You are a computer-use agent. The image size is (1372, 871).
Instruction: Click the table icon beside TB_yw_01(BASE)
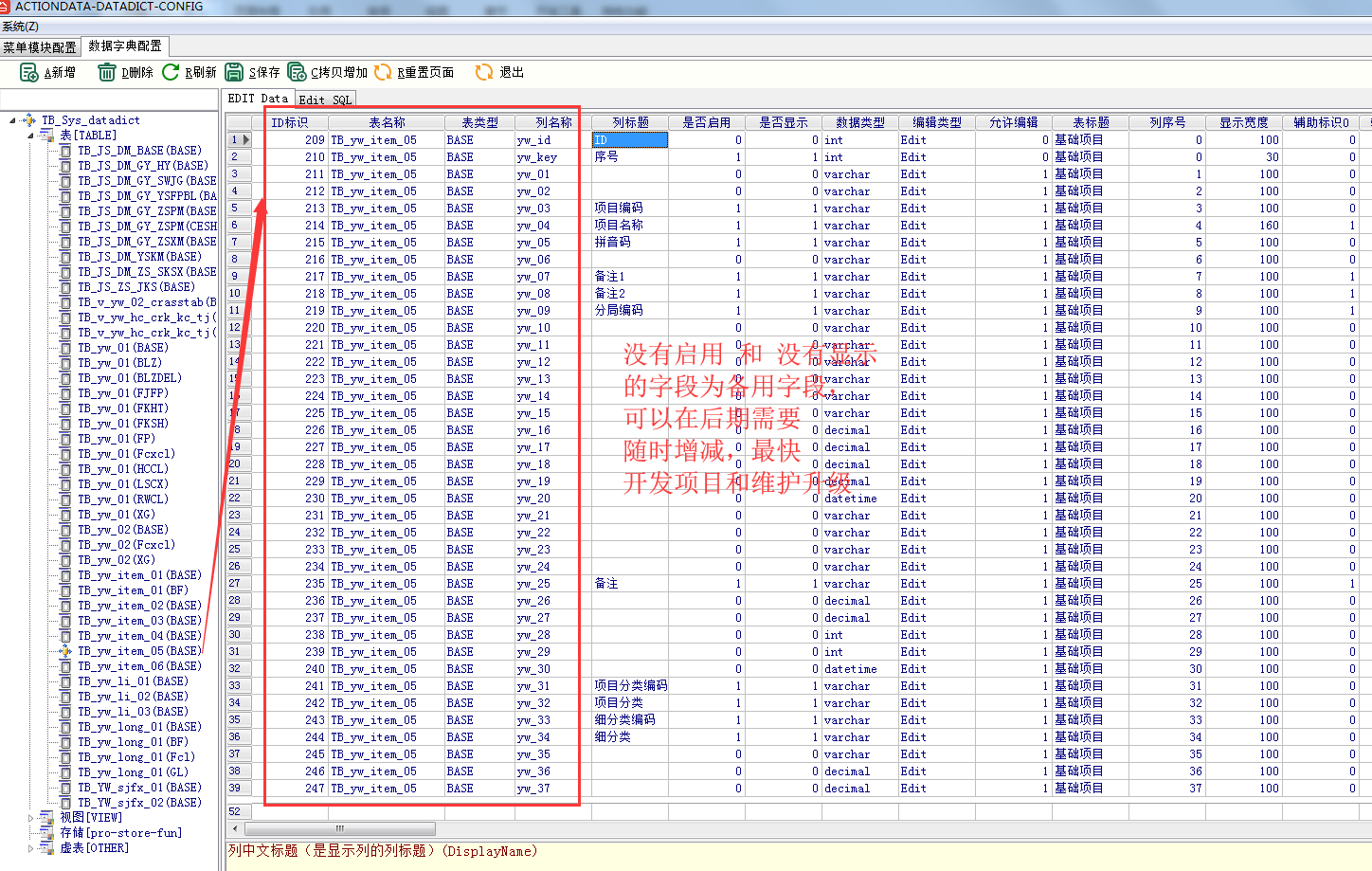tap(65, 348)
